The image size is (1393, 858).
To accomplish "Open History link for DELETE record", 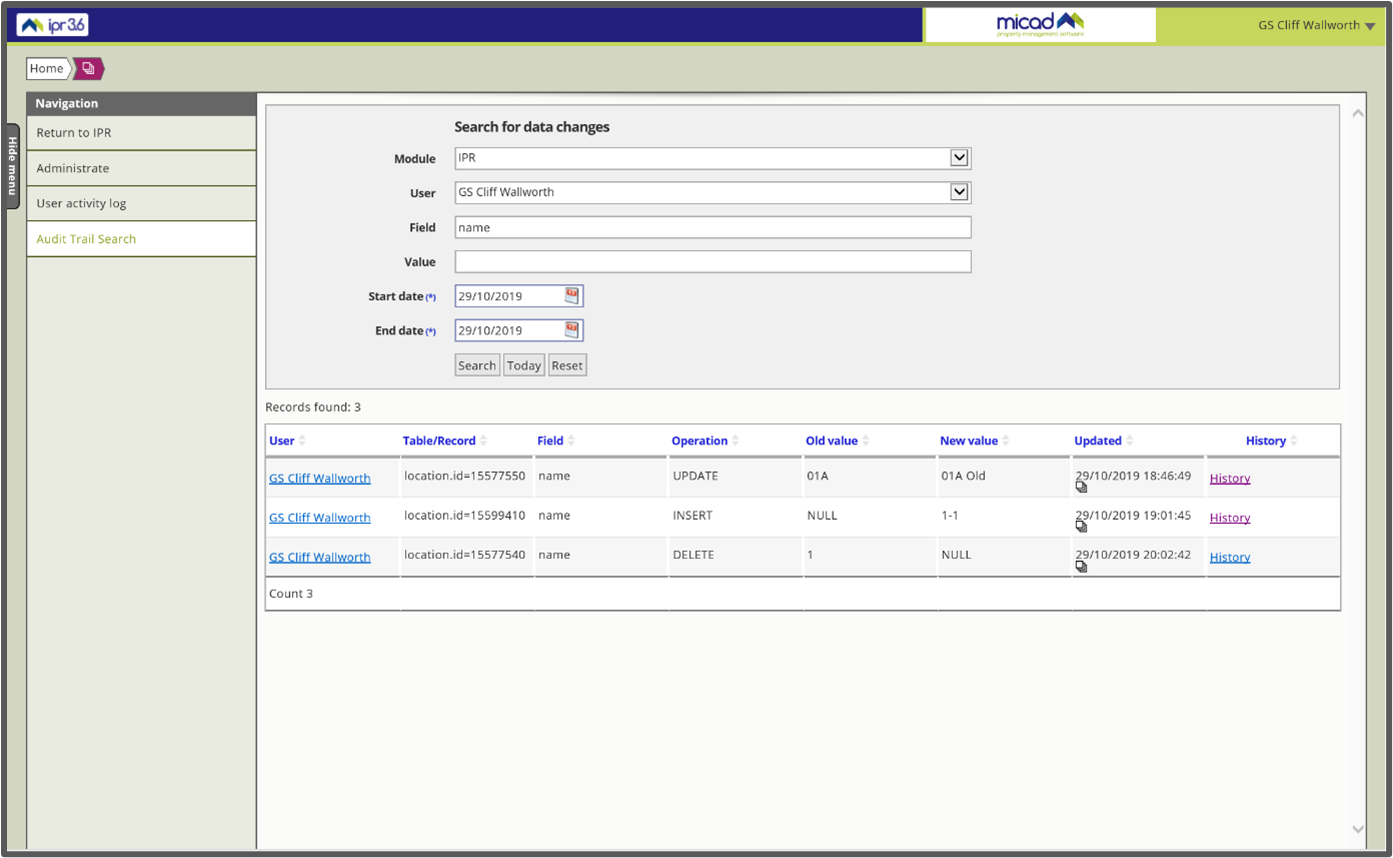I will [x=1229, y=557].
